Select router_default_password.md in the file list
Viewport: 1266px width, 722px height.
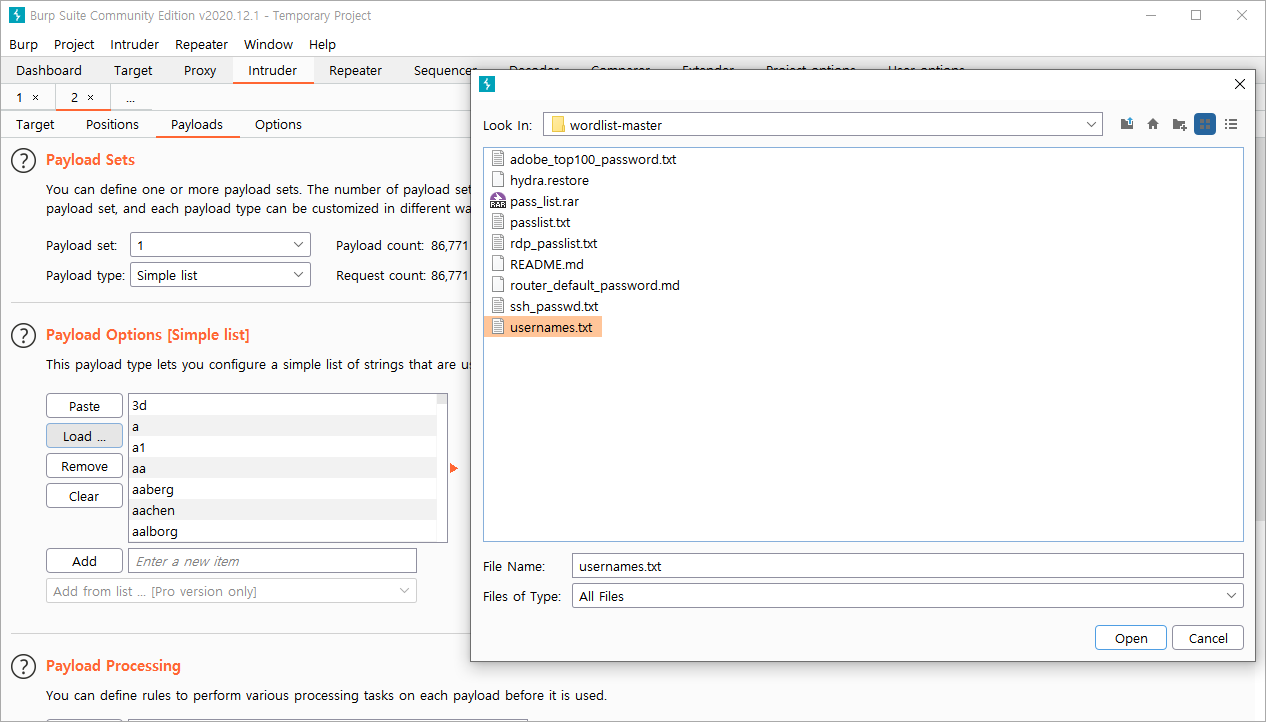pyautogui.click(x=594, y=285)
